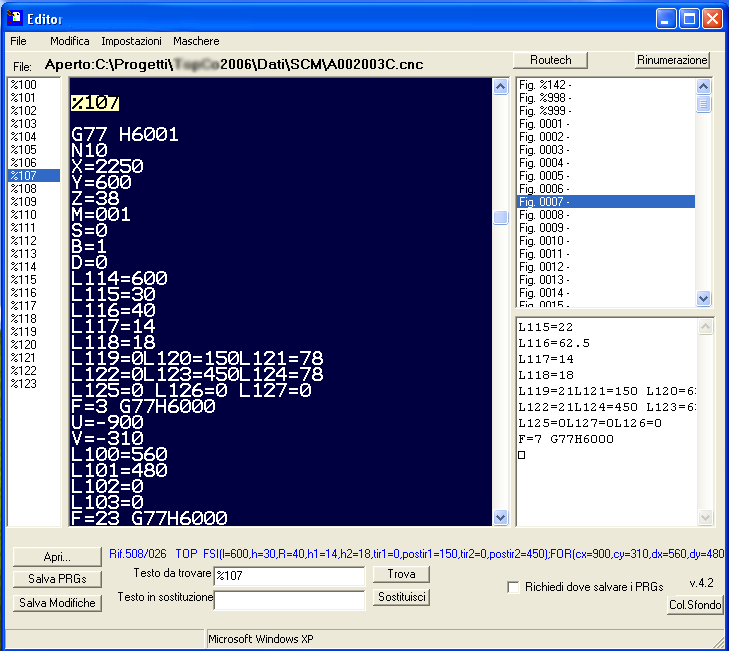Click F=7 G77H6000 line in lower-right panel

coord(566,439)
